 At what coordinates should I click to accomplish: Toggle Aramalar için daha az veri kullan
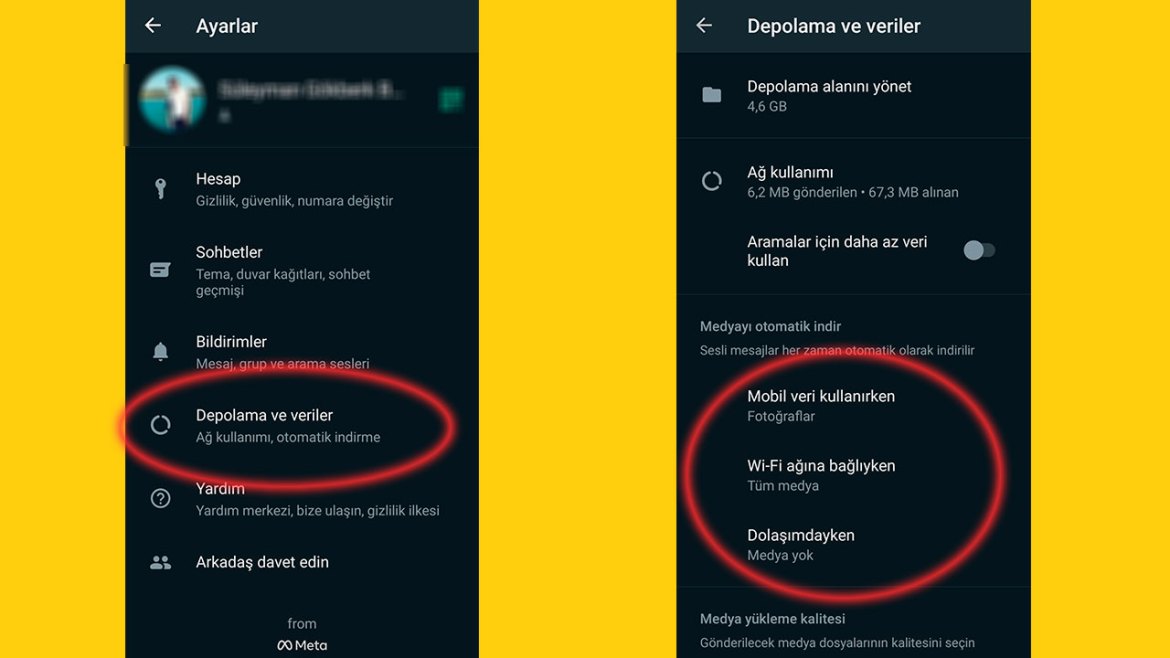(x=978, y=251)
